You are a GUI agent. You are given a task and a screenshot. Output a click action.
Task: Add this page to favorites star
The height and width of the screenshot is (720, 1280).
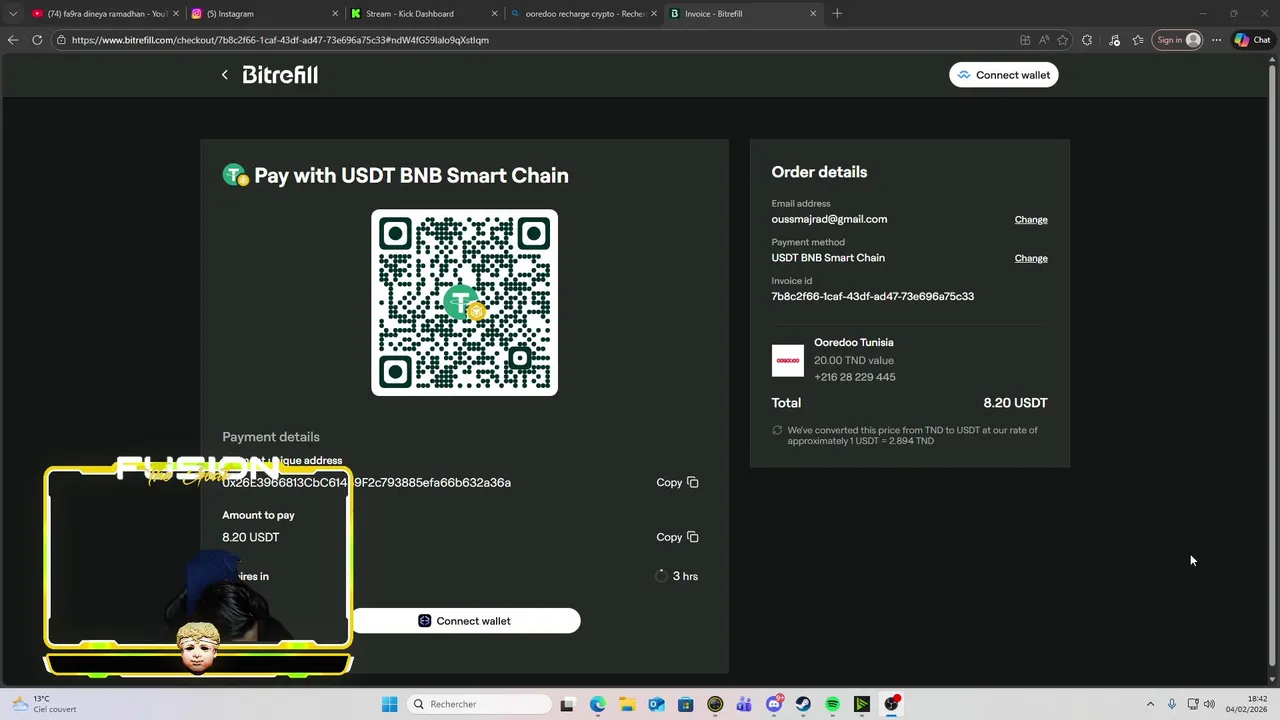[1062, 40]
